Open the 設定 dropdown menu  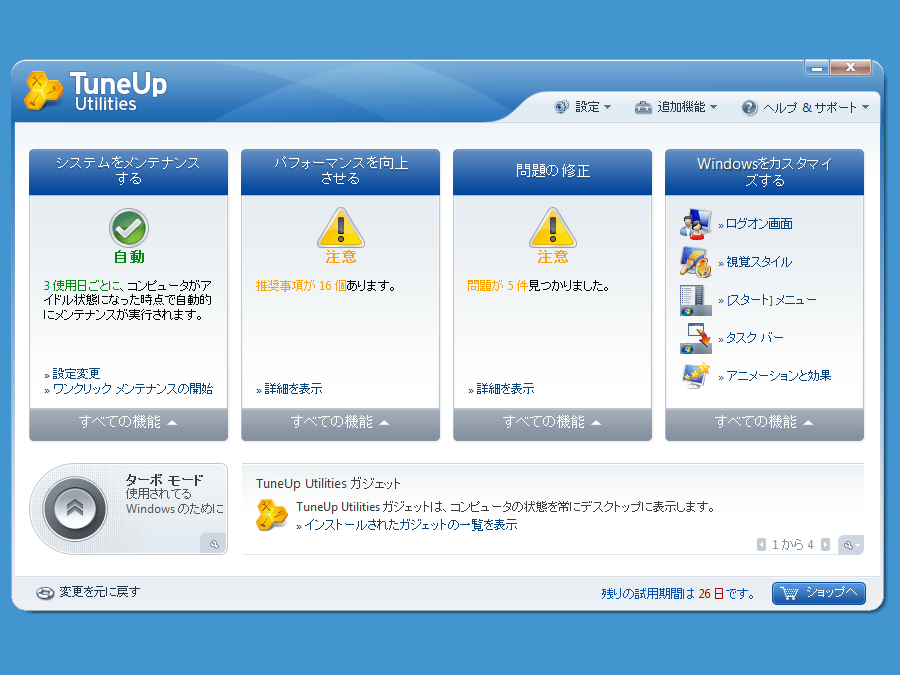pyautogui.click(x=583, y=107)
